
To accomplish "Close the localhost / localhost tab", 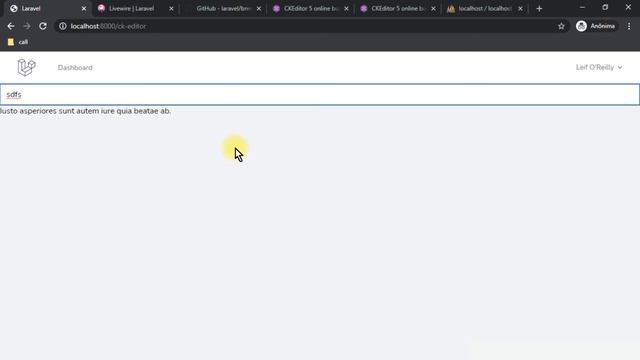I will pyautogui.click(x=520, y=9).
